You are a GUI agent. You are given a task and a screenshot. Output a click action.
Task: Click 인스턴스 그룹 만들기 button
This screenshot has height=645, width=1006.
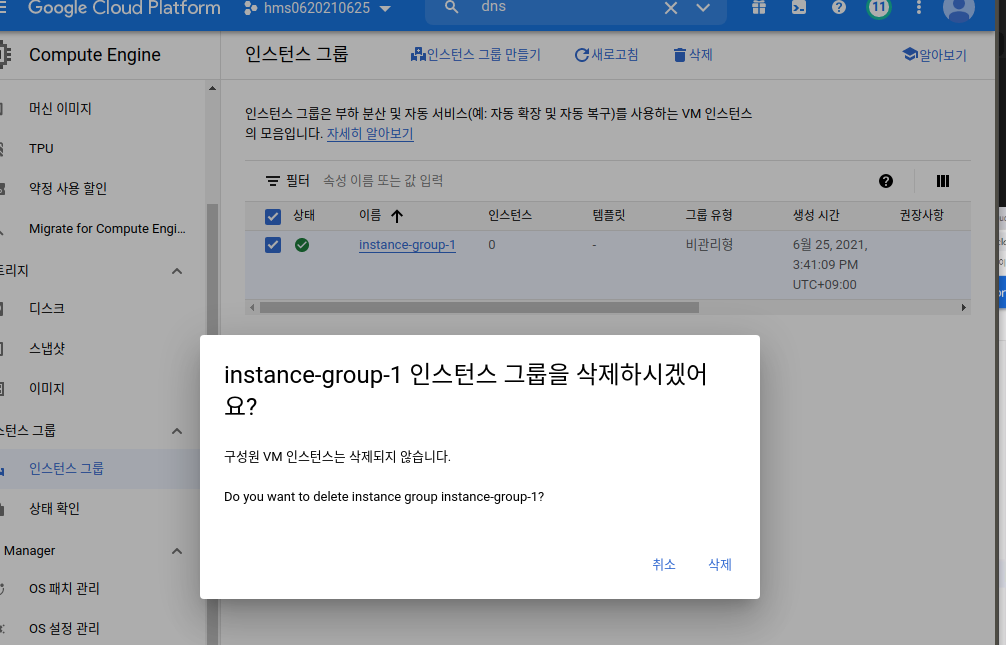tap(475, 55)
